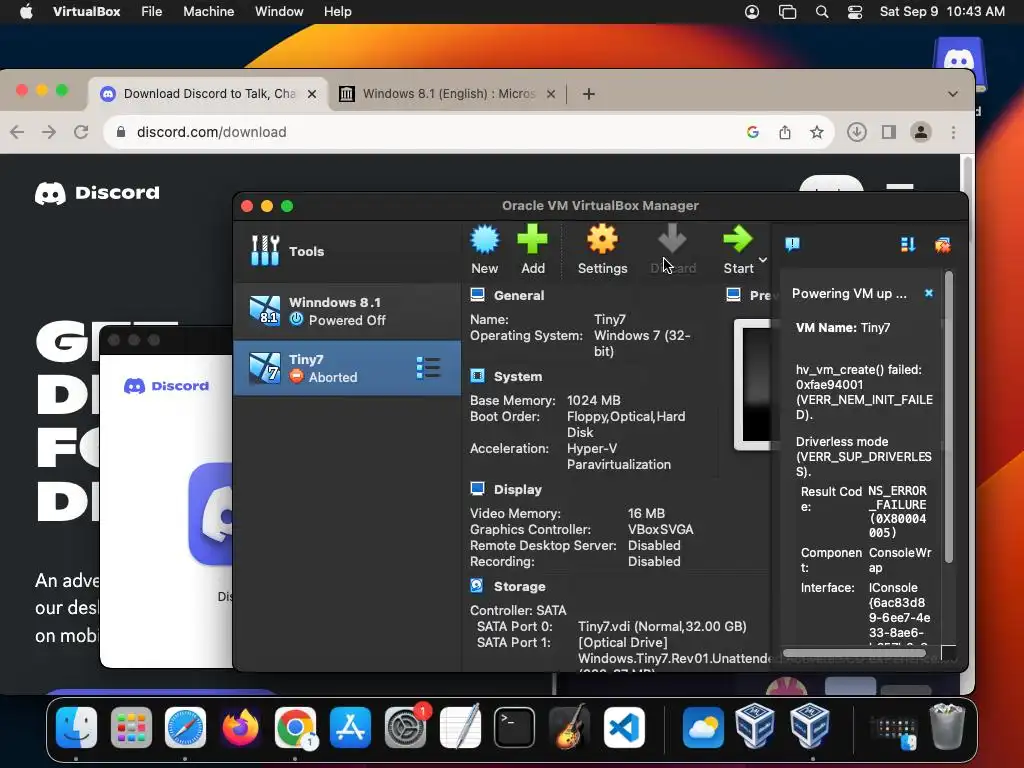Open the Machine menu

coord(208,12)
